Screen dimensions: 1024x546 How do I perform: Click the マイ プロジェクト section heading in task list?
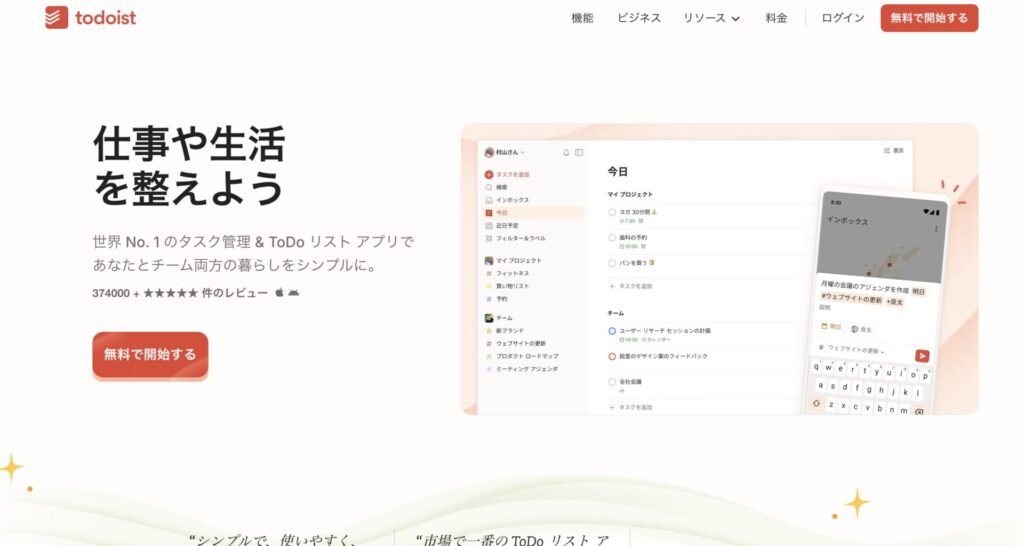tap(630, 195)
